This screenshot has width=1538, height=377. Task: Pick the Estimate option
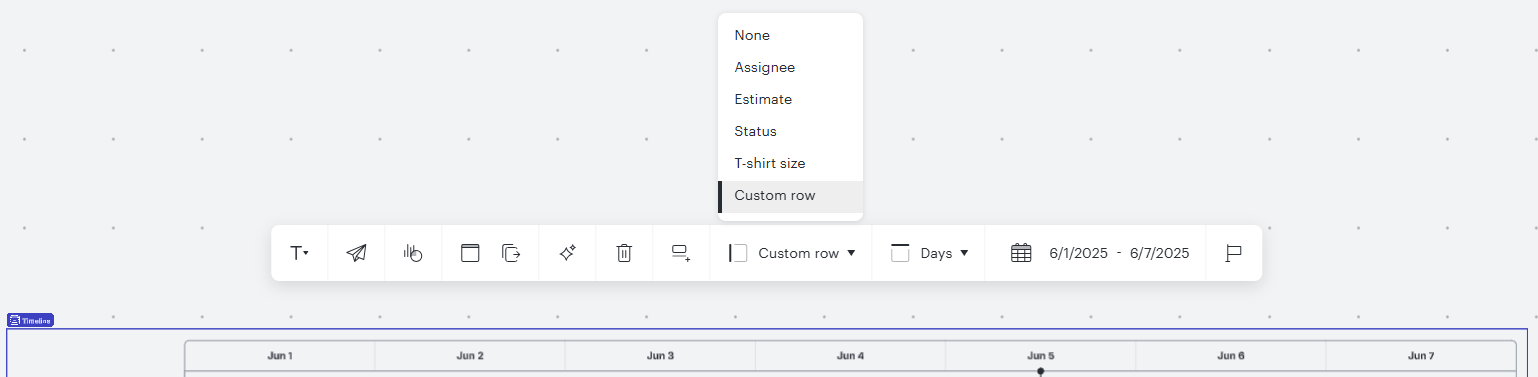[x=790, y=99]
